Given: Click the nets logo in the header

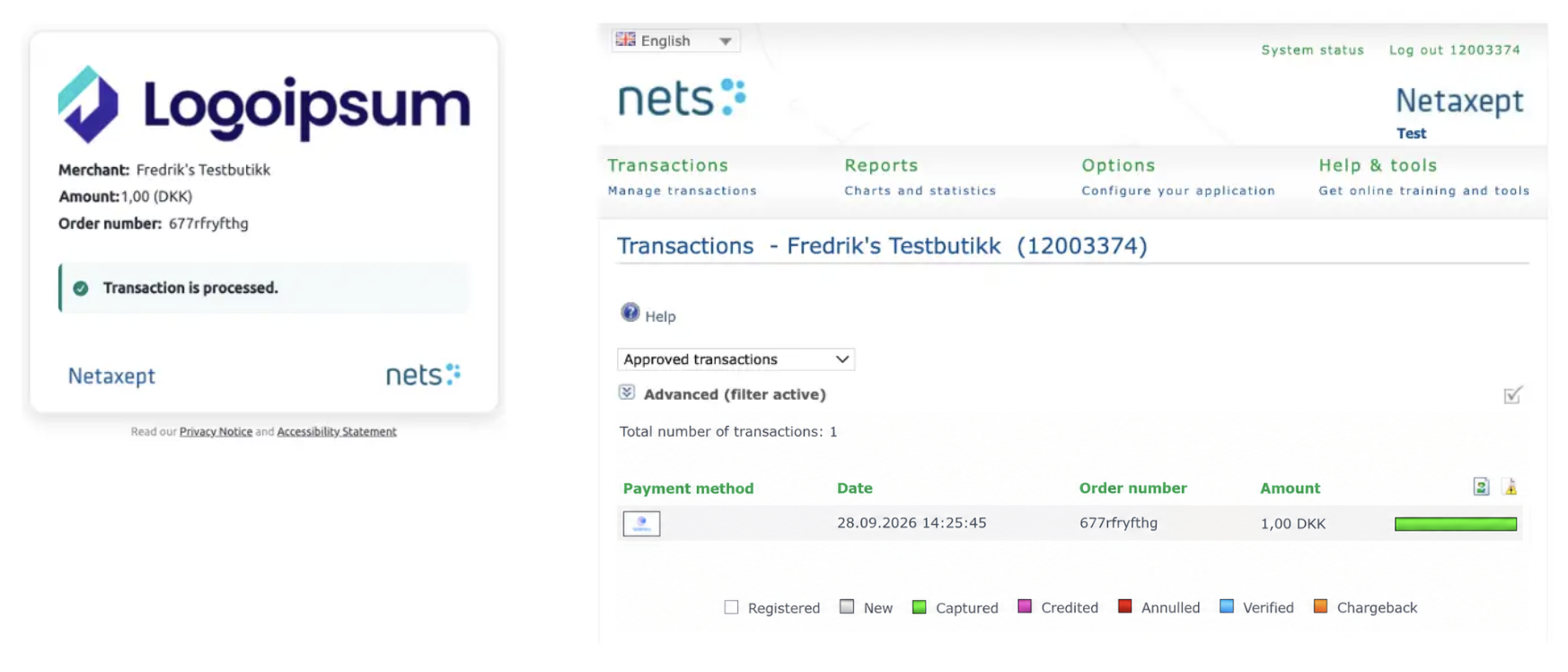Looking at the screenshot, I should click(x=682, y=97).
